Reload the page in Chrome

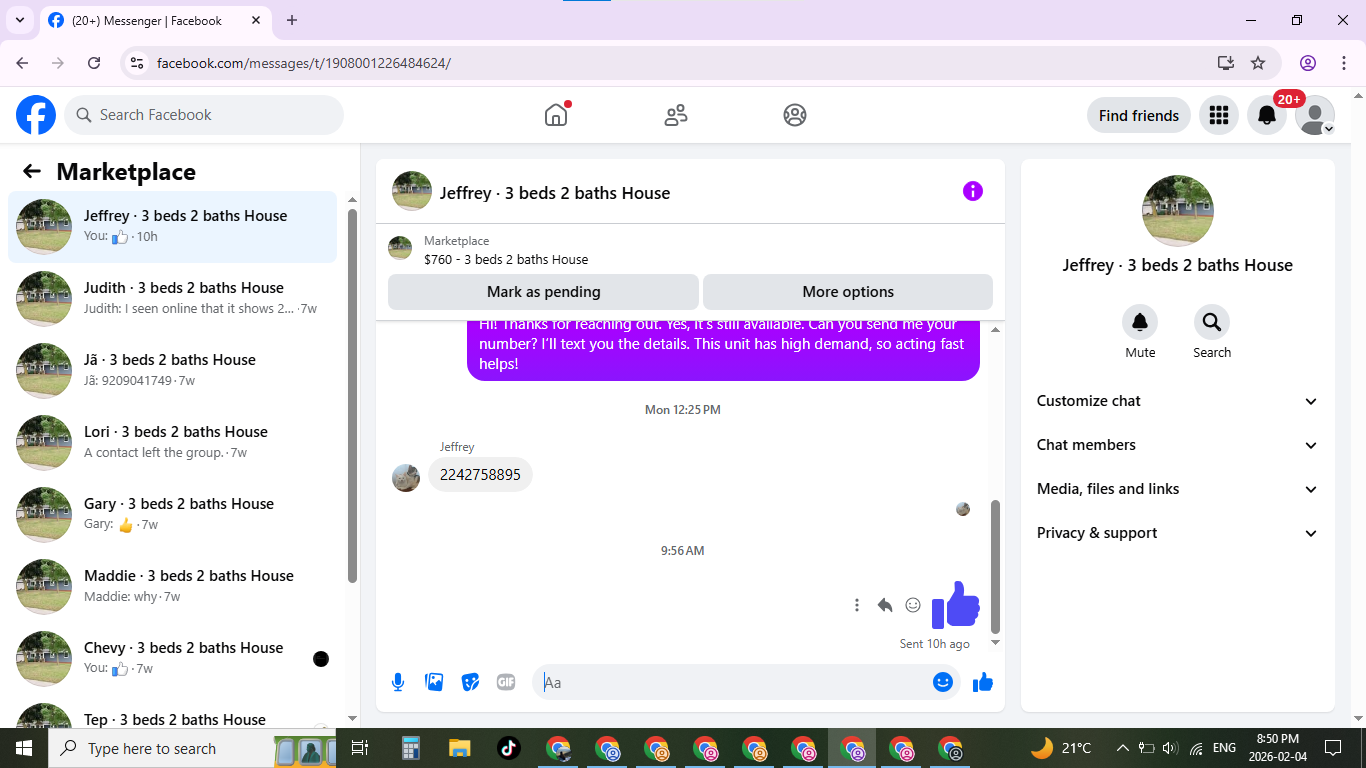coord(94,63)
